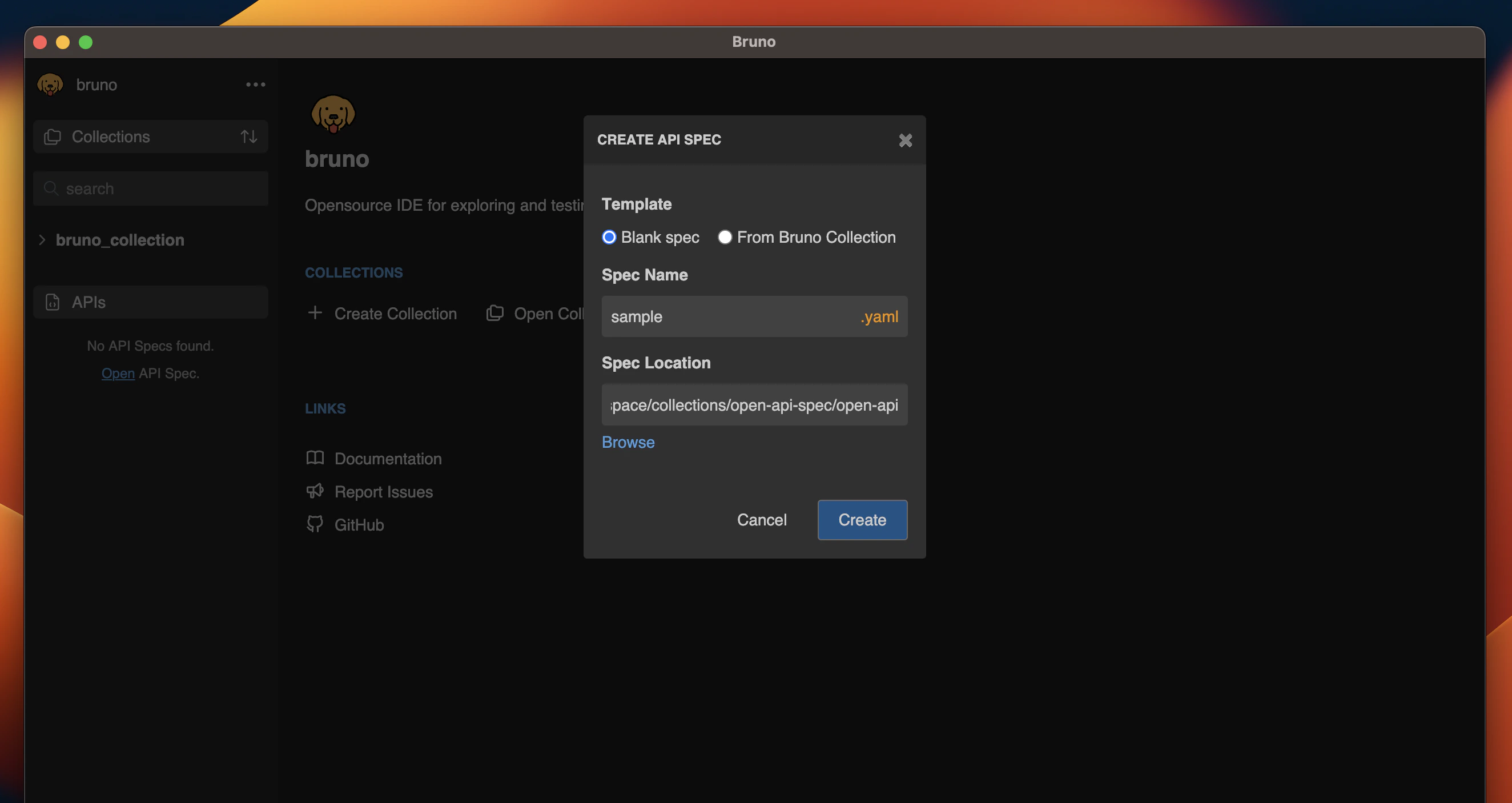Open the three-dots menu beside bruno
Screen dimensions: 1512x803
255,85
